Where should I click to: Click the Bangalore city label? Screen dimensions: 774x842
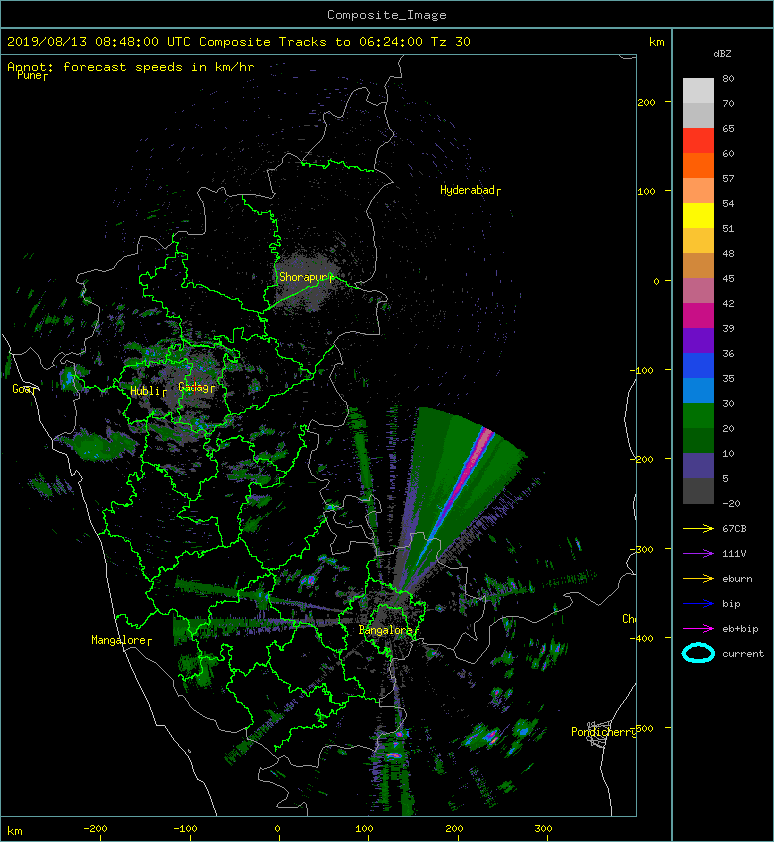(x=388, y=630)
